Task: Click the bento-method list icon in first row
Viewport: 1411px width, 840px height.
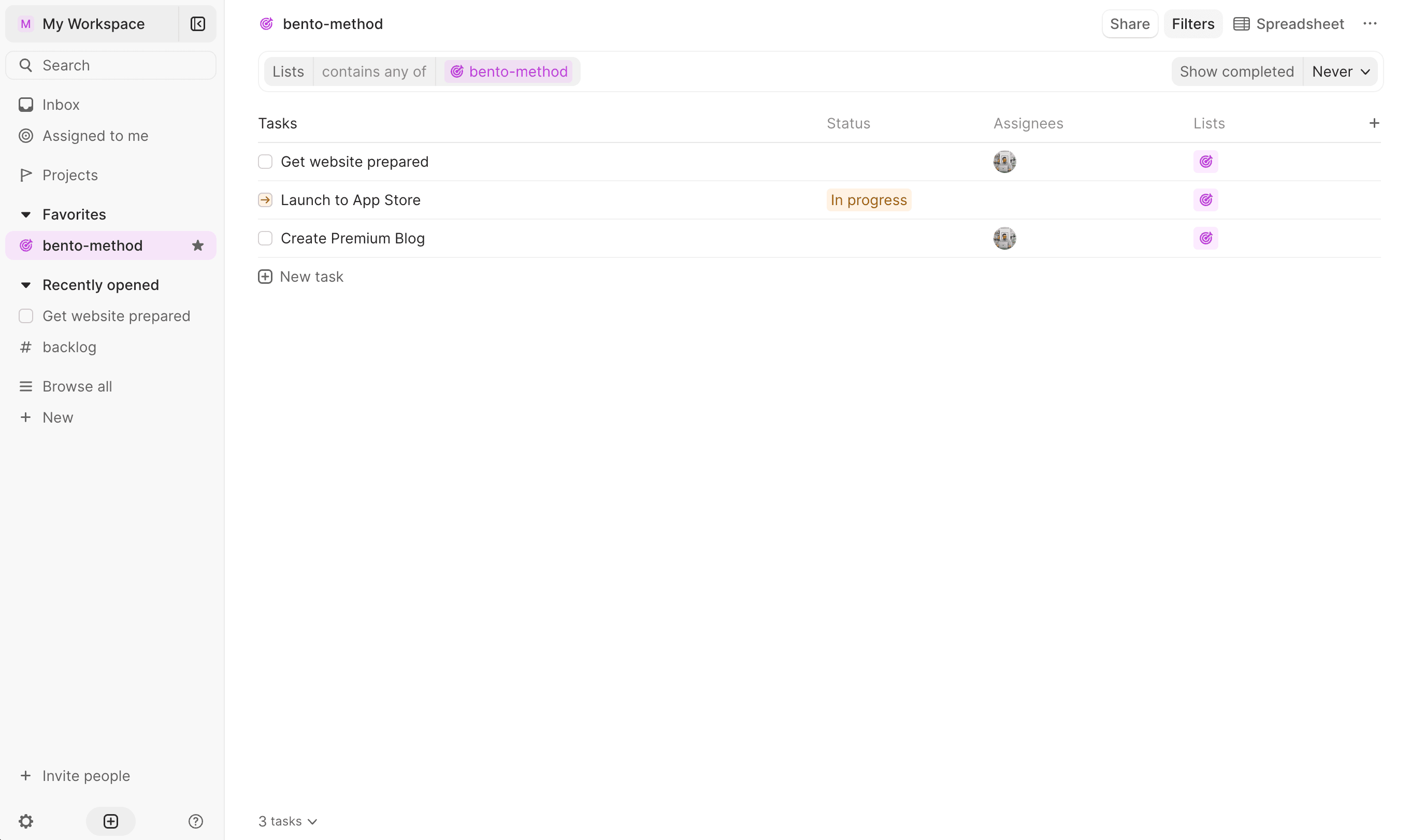Action: (x=1205, y=162)
